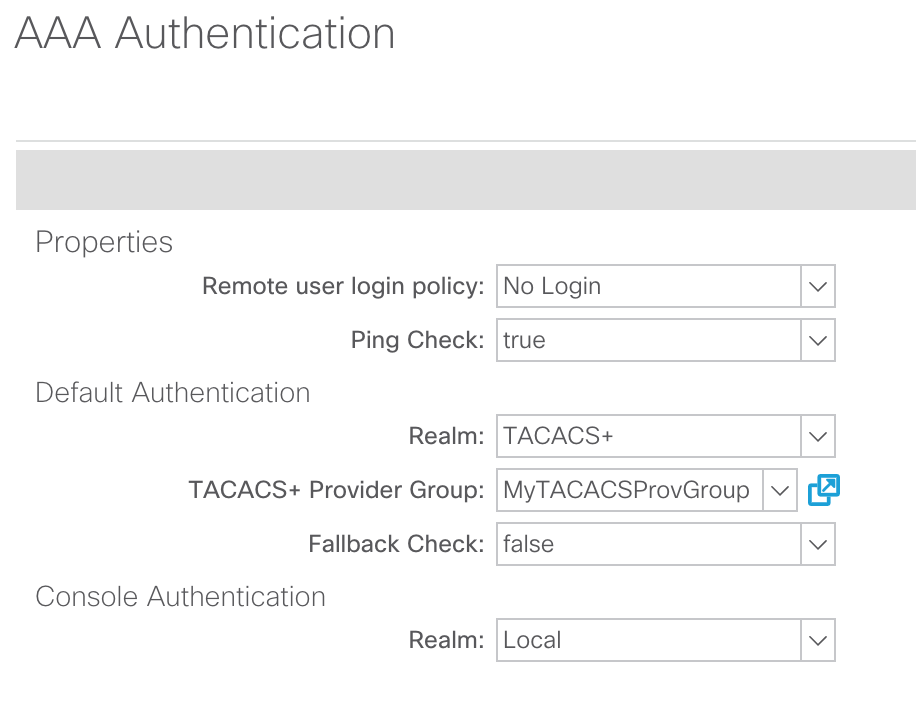The height and width of the screenshot is (706, 916).
Task: Expand the TACACS+ Provider Group dropdown arrow
Action: pyautogui.click(x=779, y=490)
